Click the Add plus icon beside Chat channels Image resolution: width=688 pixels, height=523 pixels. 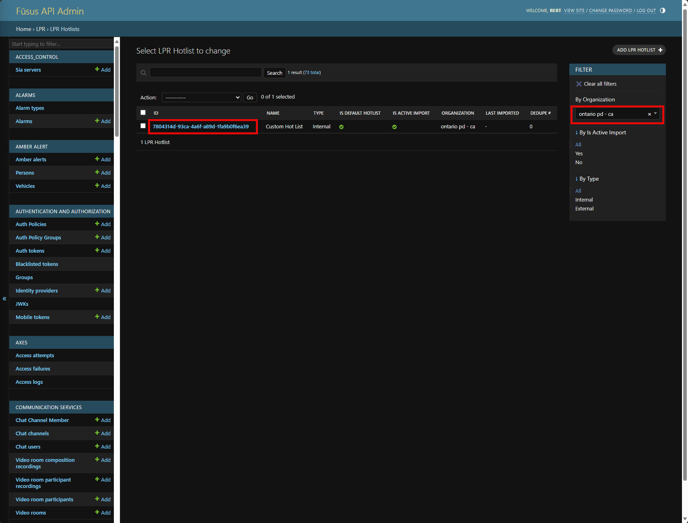pyautogui.click(x=97, y=433)
